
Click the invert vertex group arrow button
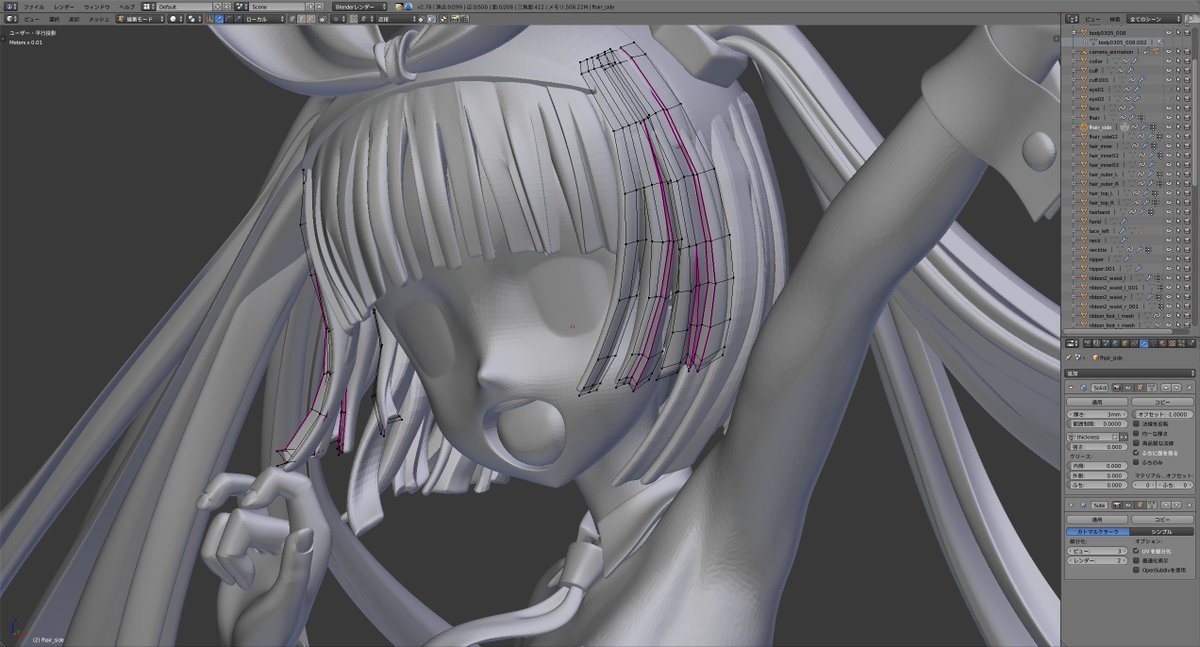pos(1125,437)
